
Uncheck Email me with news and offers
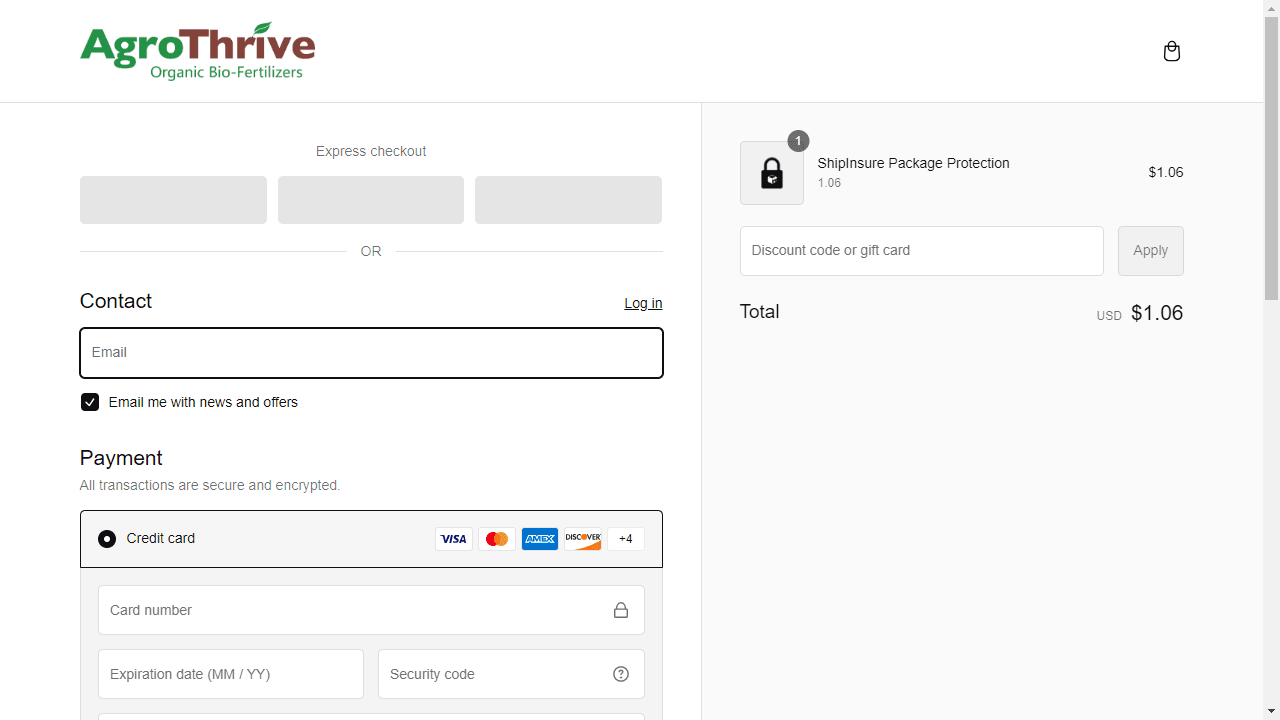90,402
